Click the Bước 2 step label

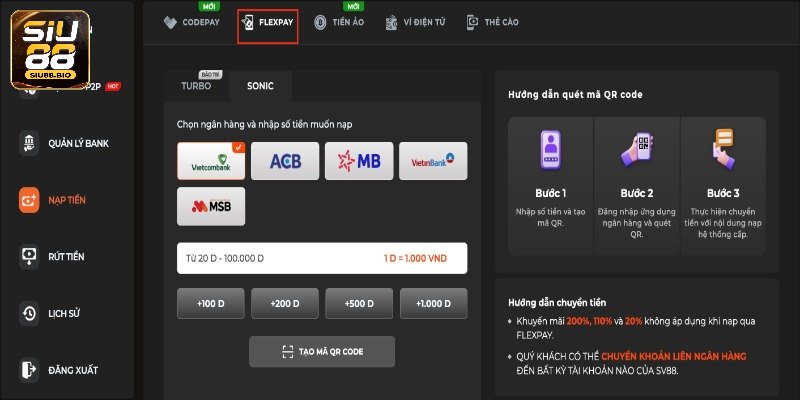coord(637,193)
